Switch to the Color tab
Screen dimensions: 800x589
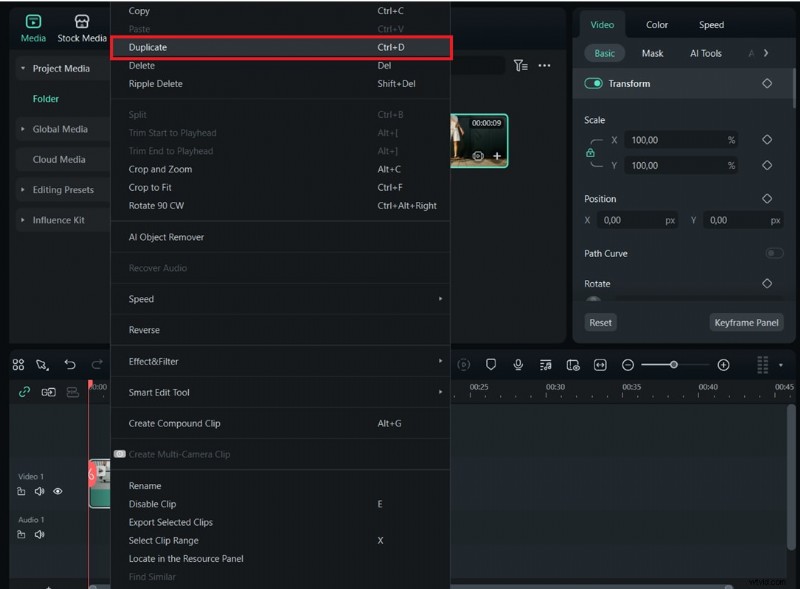(657, 24)
